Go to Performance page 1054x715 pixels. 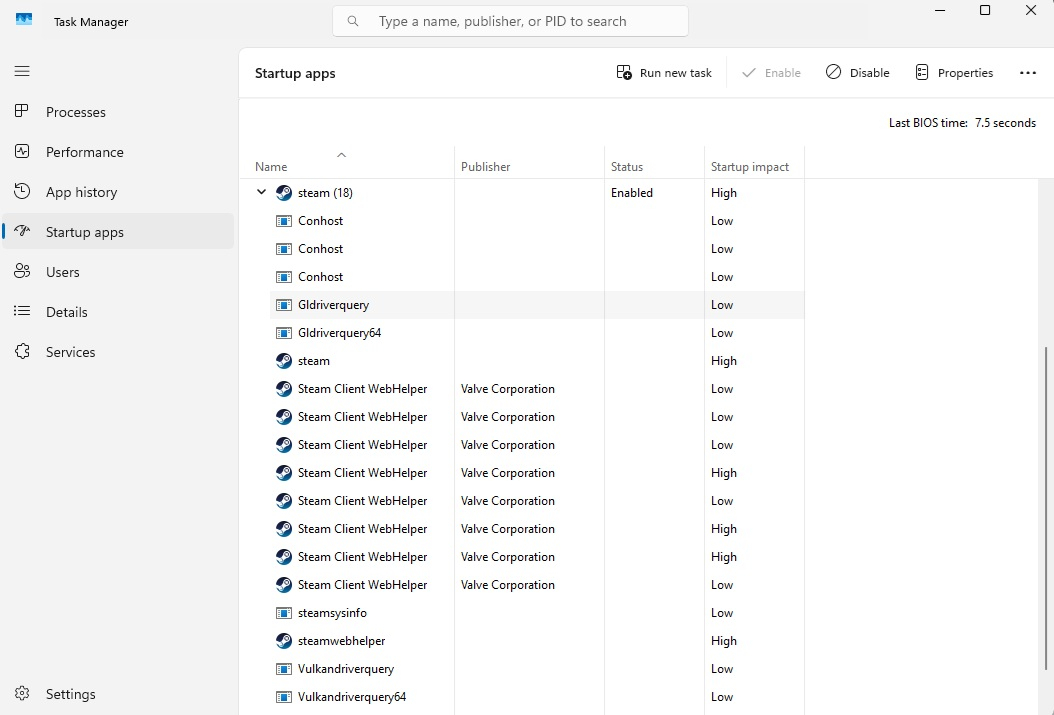(x=118, y=152)
